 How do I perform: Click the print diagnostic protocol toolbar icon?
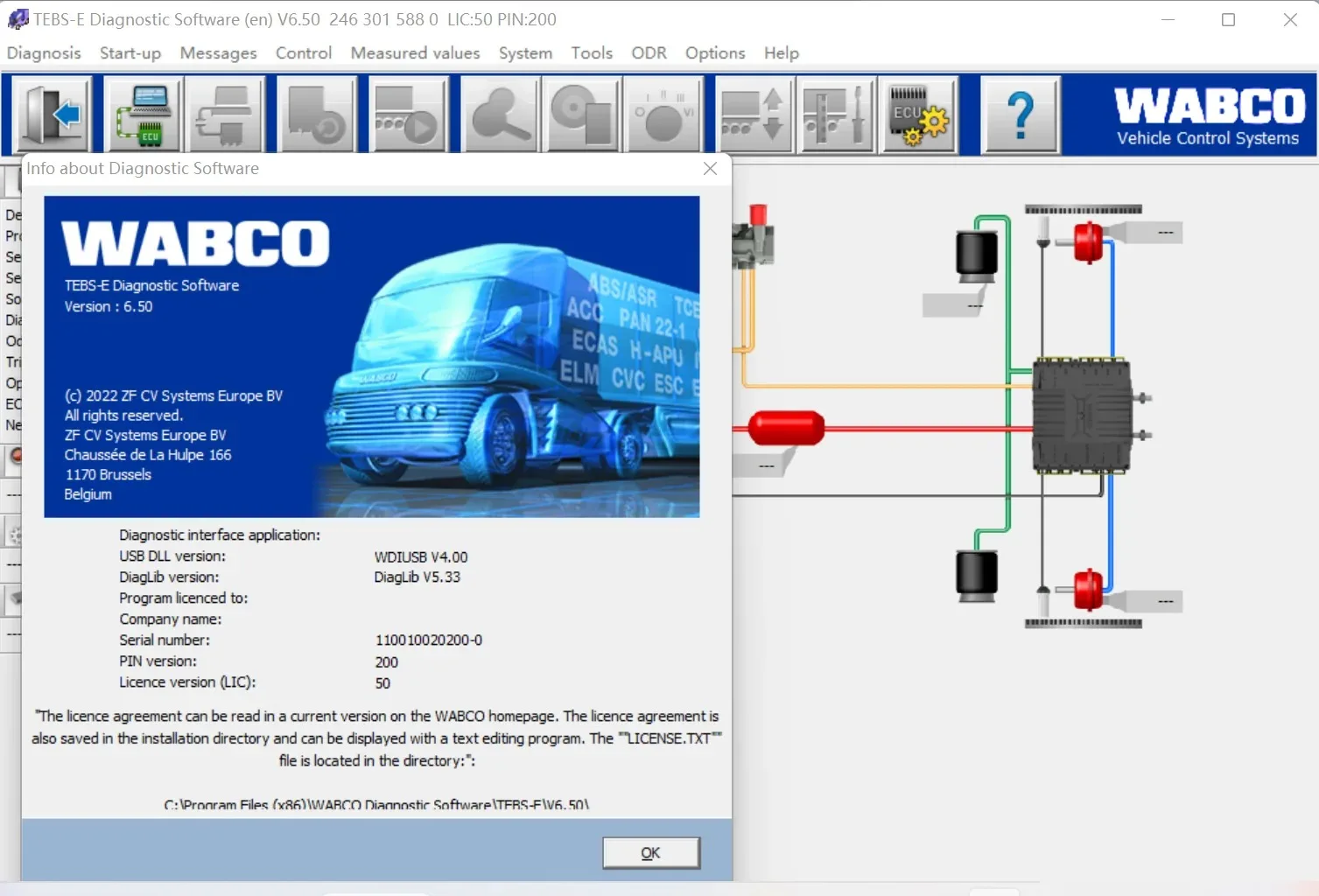coord(225,115)
